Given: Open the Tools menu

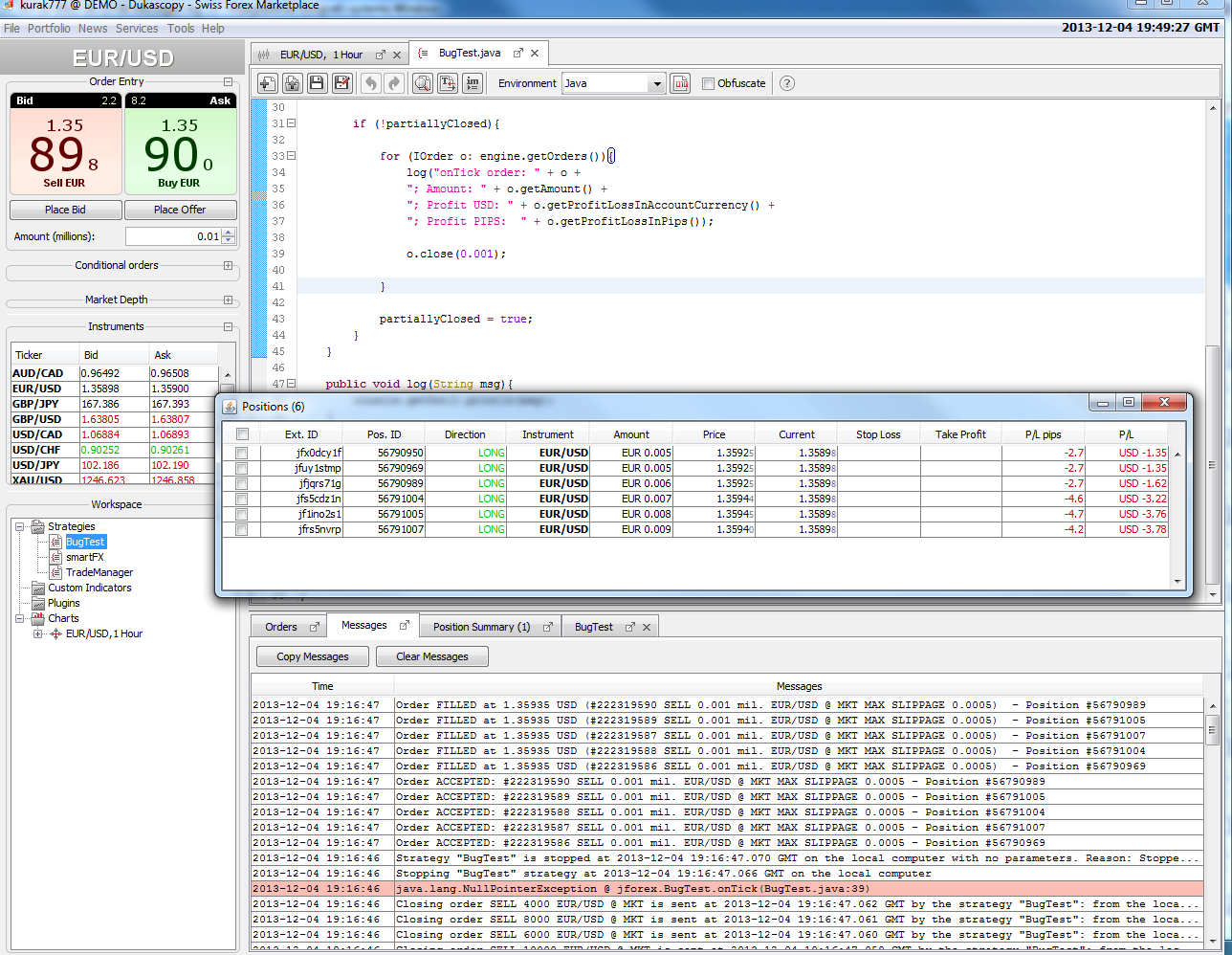Looking at the screenshot, I should [x=181, y=28].
